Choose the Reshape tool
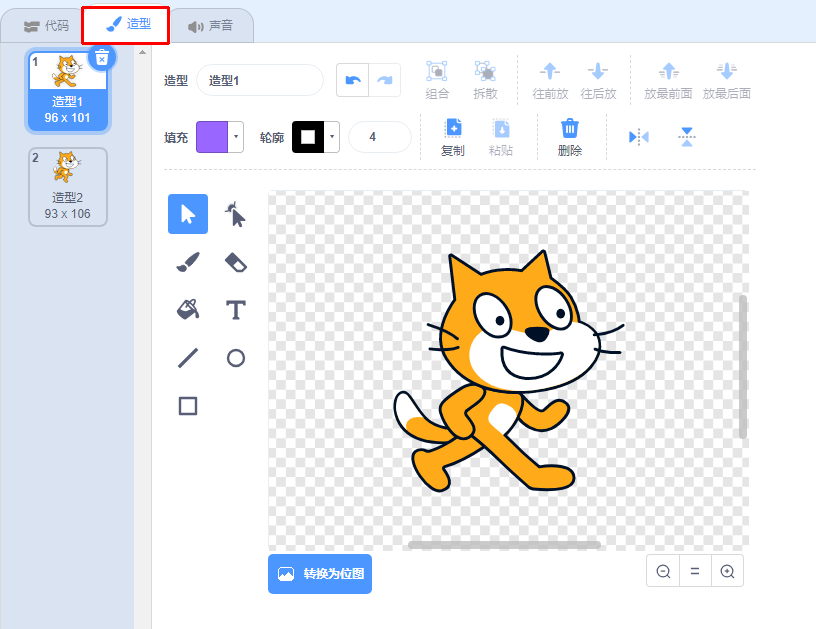Screen dimensions: 816x629 [236, 214]
